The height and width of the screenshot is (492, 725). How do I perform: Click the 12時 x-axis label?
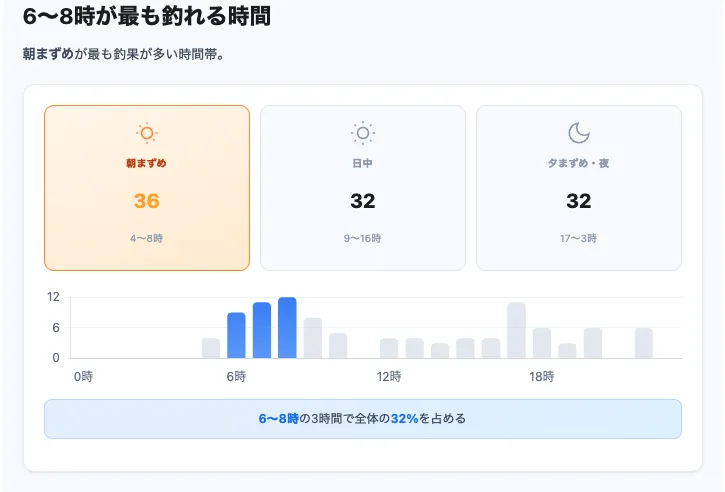389,376
